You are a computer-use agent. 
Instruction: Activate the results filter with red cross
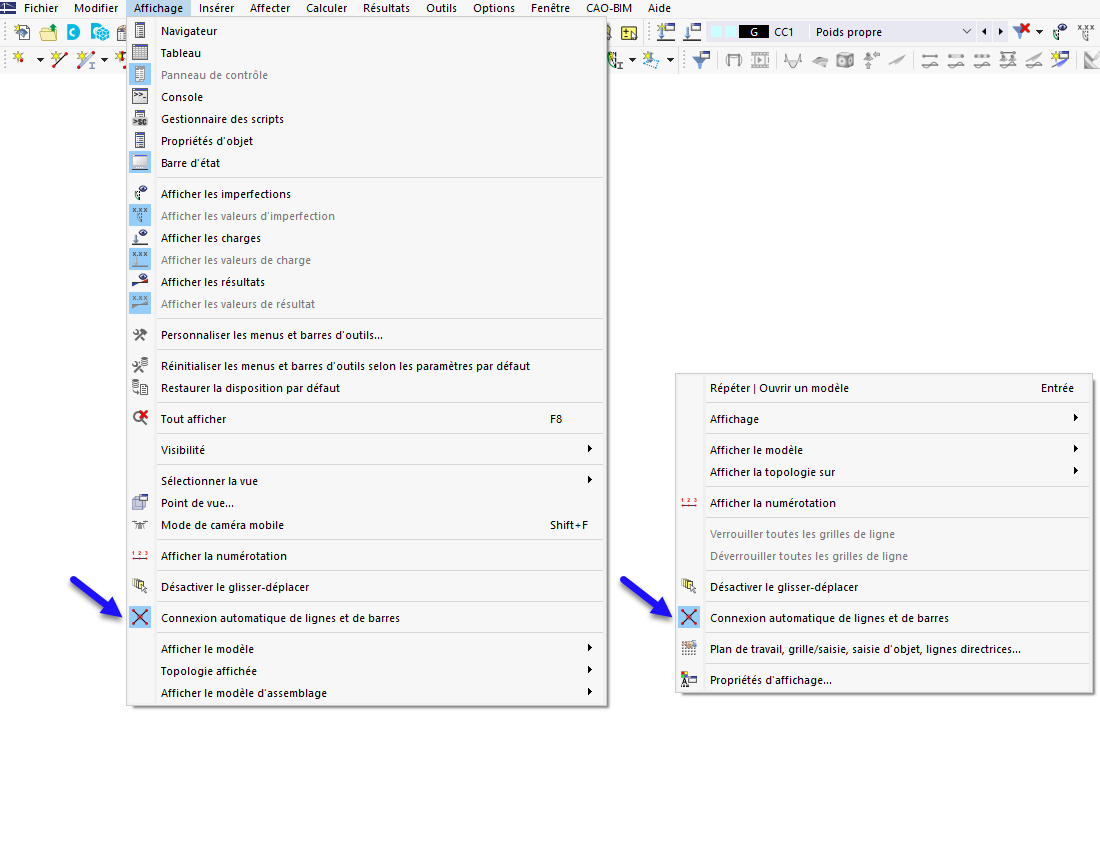1022,31
